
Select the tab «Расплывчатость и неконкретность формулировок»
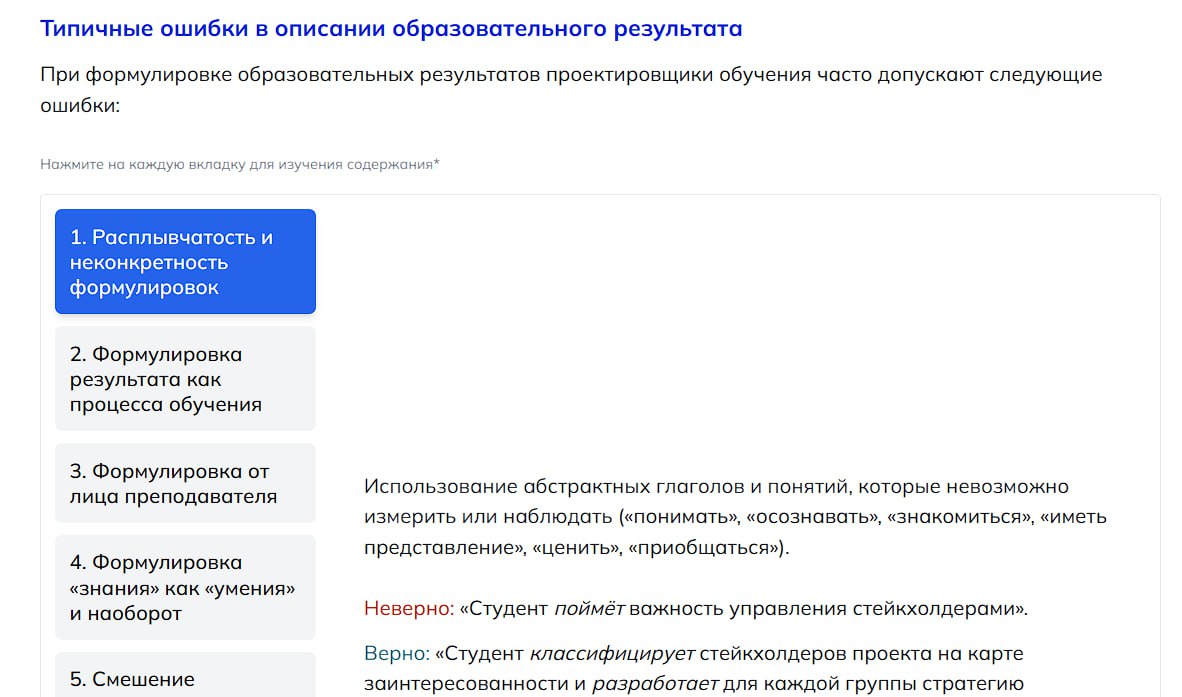click(185, 262)
